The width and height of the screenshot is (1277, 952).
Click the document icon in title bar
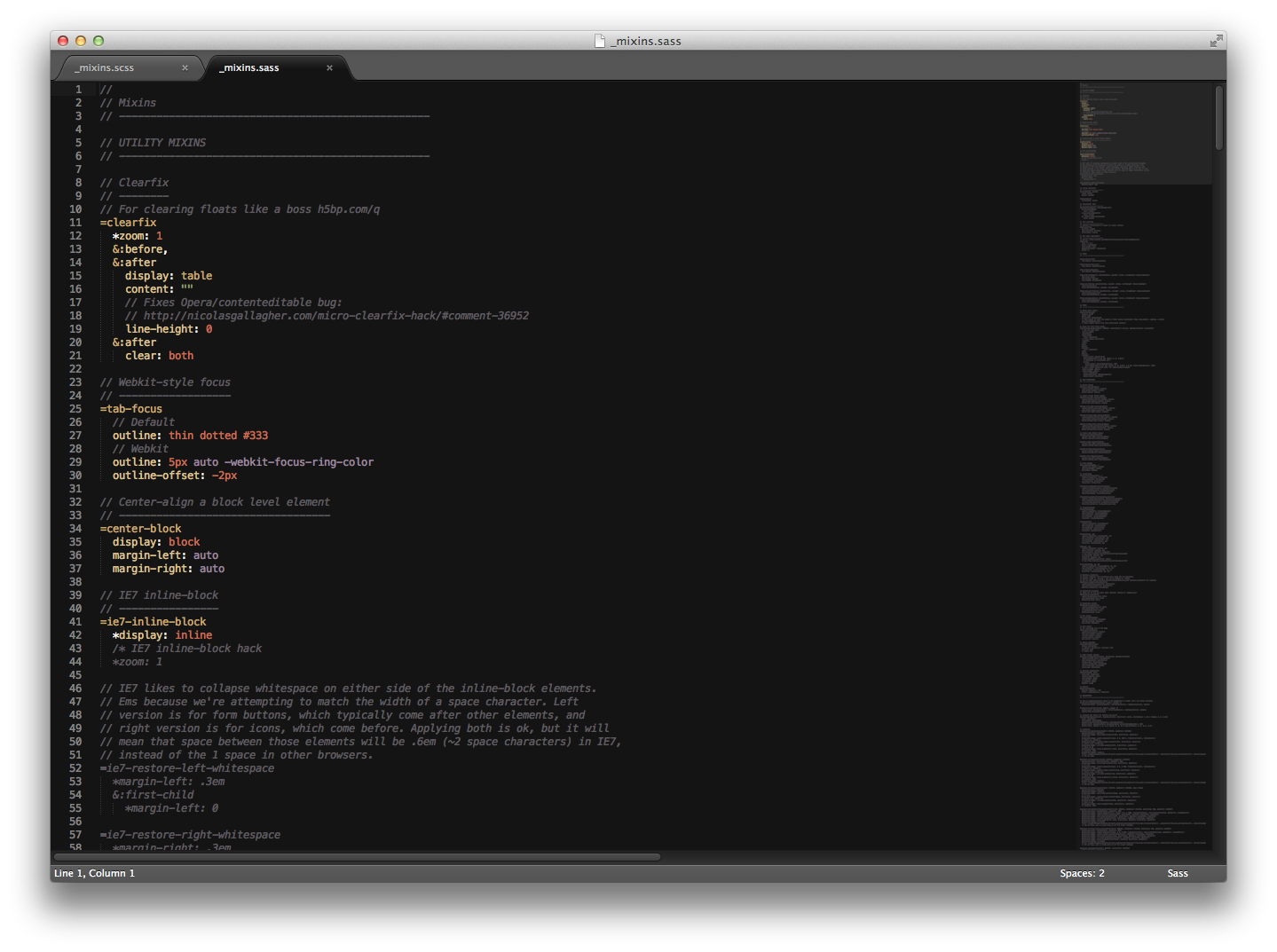click(x=600, y=41)
